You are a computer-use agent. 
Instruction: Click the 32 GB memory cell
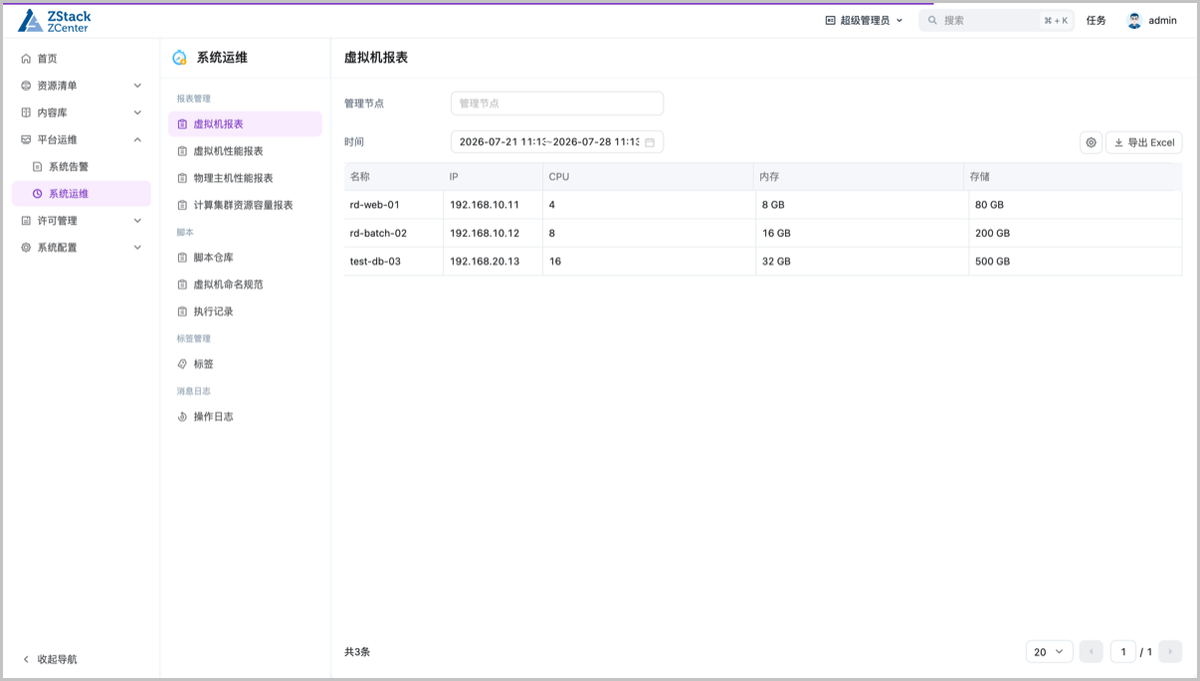(x=861, y=261)
